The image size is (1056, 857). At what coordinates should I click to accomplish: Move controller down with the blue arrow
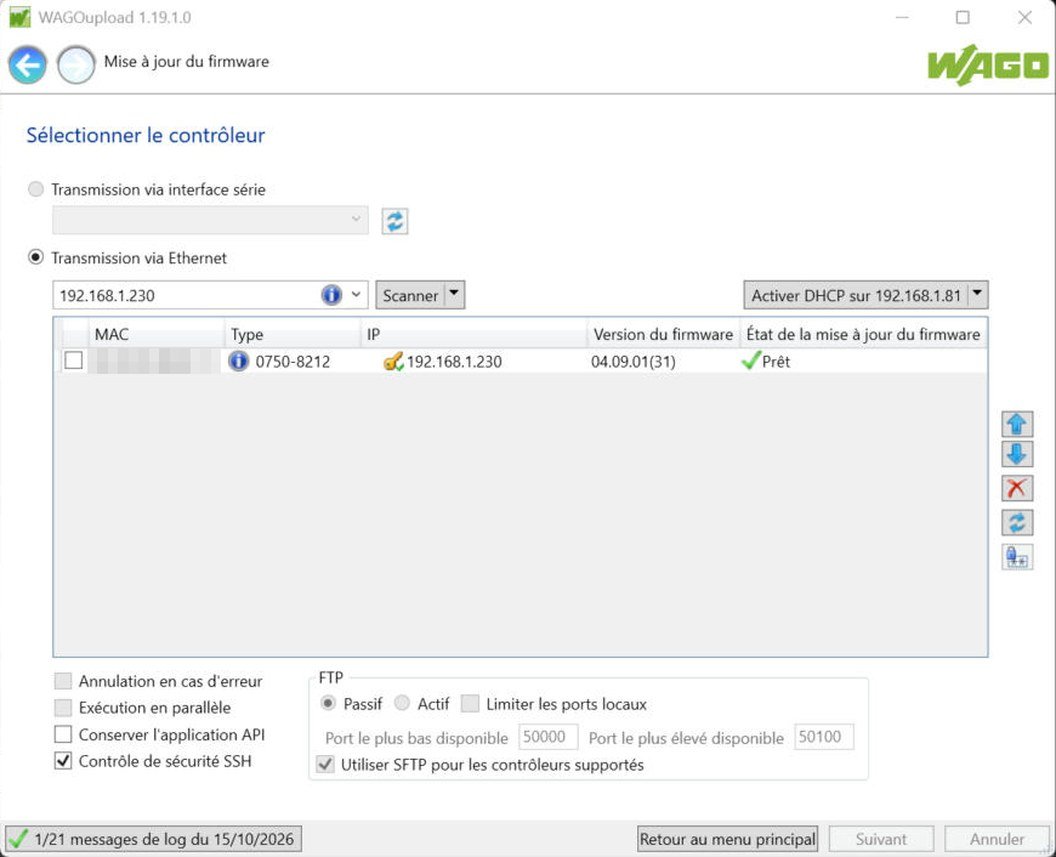tap(1016, 454)
